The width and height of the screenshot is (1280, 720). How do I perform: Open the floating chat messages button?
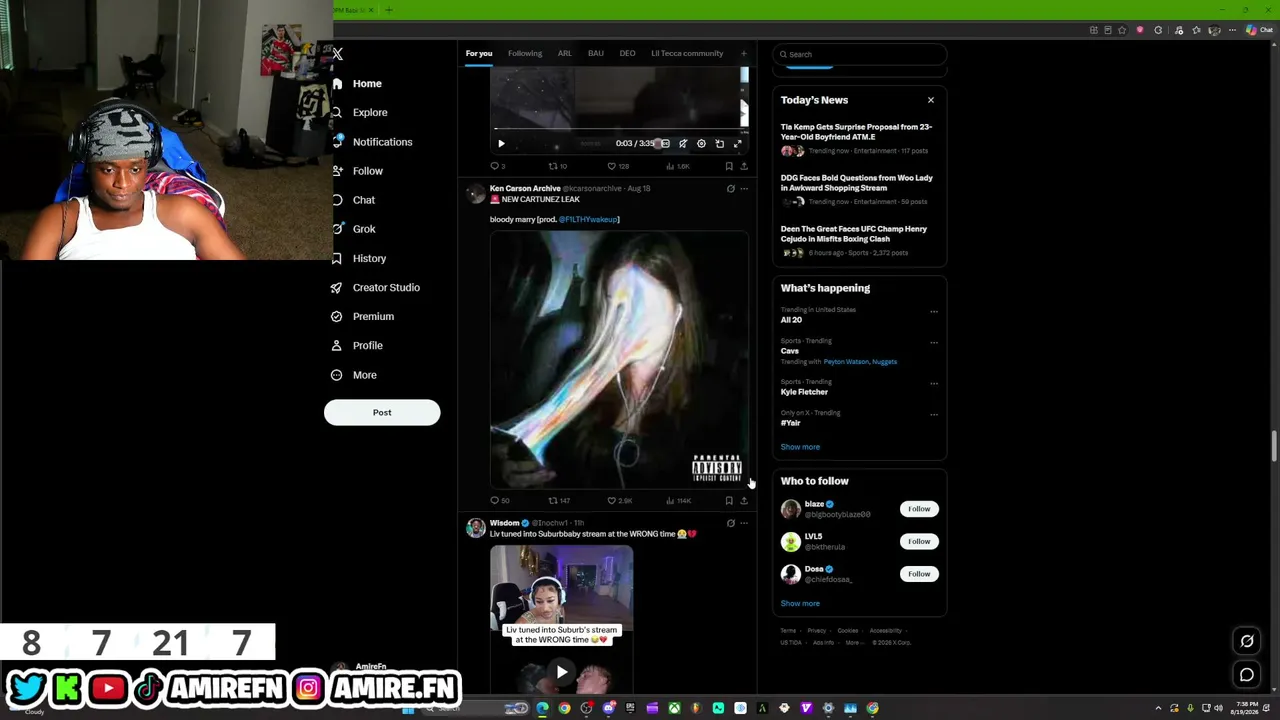pyautogui.click(x=1247, y=675)
